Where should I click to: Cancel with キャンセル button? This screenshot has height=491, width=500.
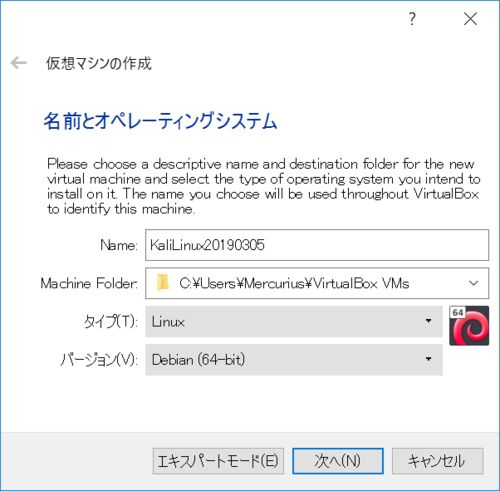click(x=437, y=461)
